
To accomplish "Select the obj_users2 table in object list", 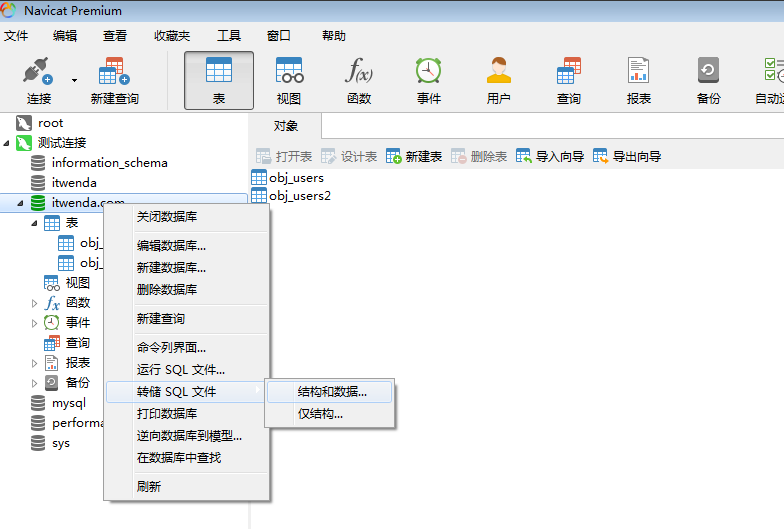I will click(299, 196).
